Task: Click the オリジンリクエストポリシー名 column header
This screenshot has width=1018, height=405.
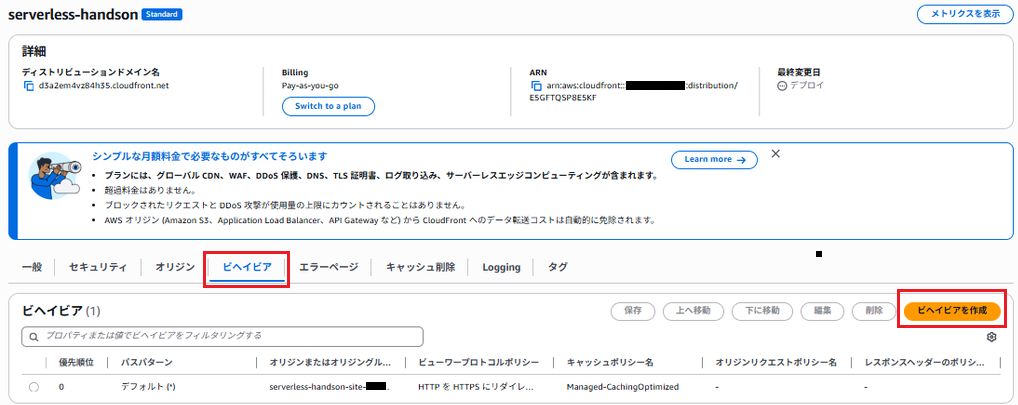Action: pos(776,363)
